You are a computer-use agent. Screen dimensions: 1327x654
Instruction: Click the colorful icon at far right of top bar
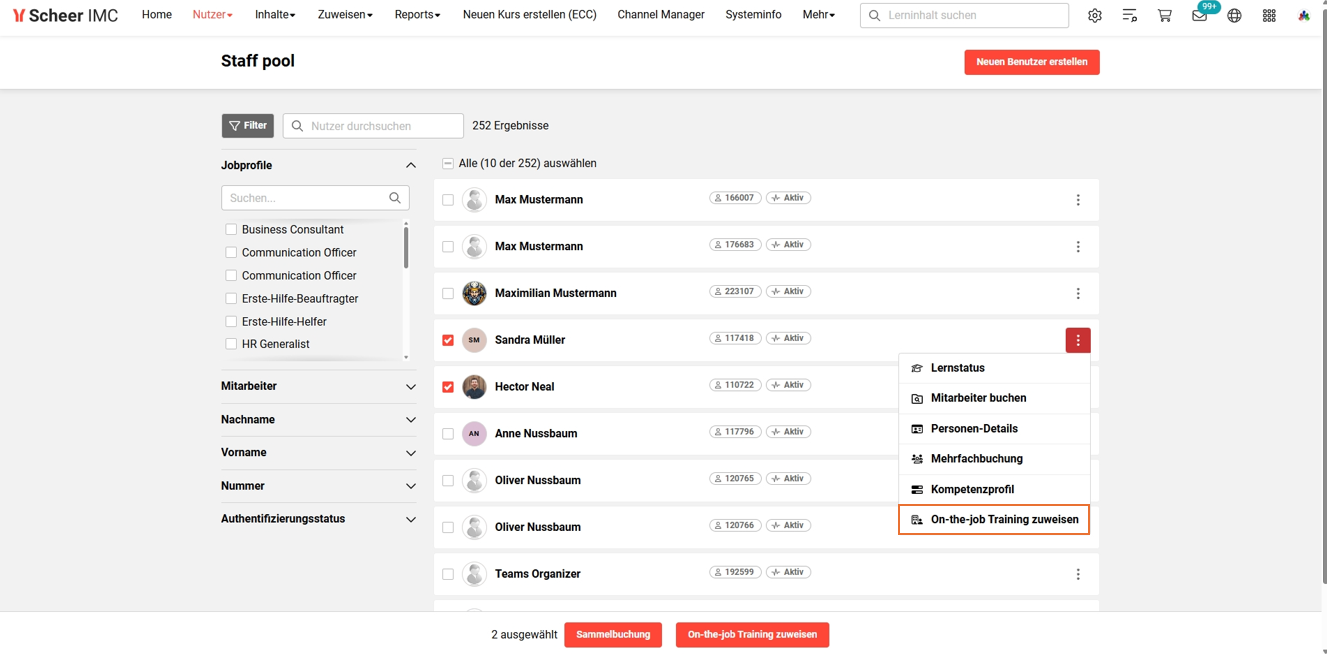click(1304, 16)
